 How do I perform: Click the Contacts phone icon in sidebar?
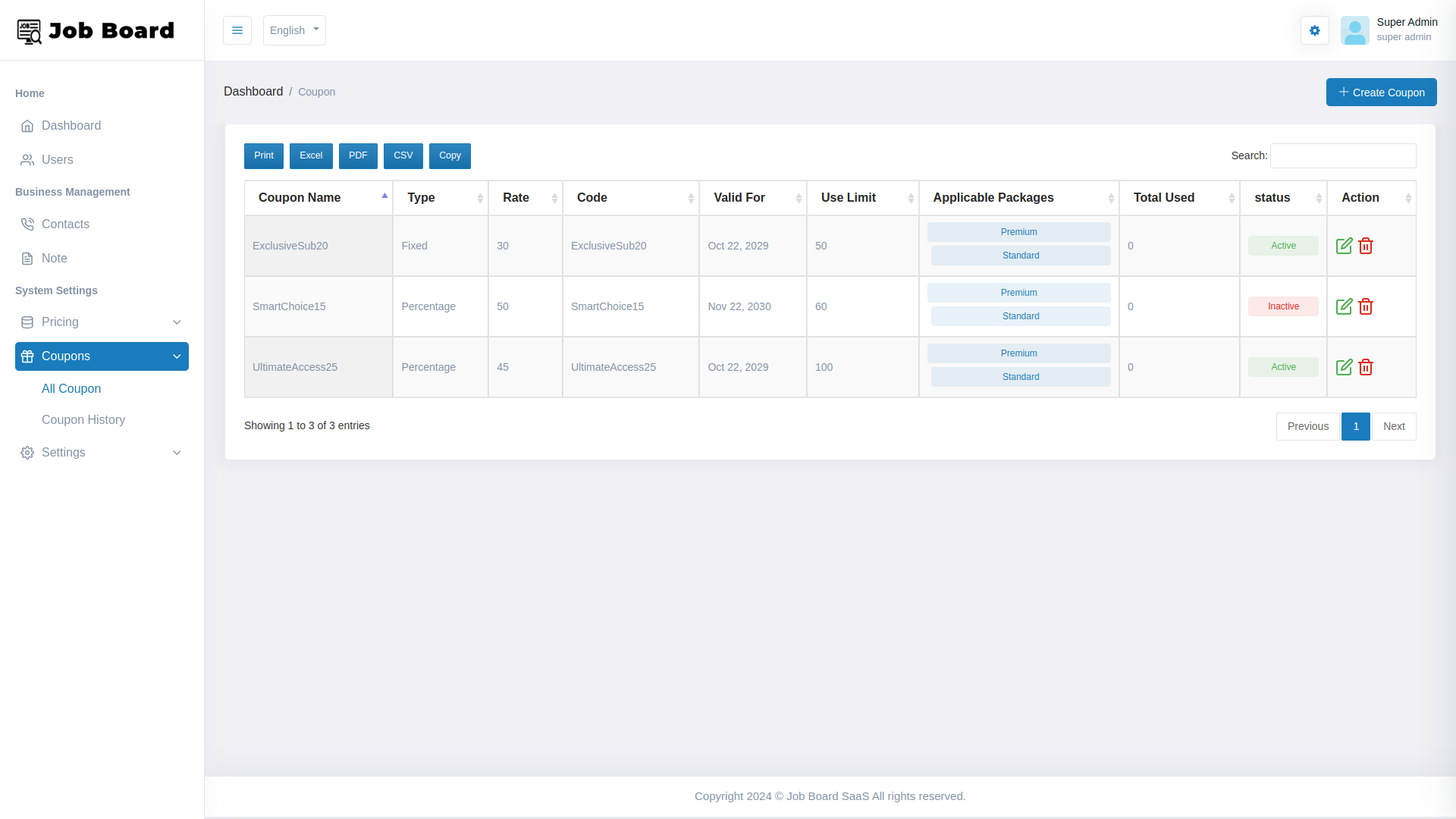click(x=27, y=224)
